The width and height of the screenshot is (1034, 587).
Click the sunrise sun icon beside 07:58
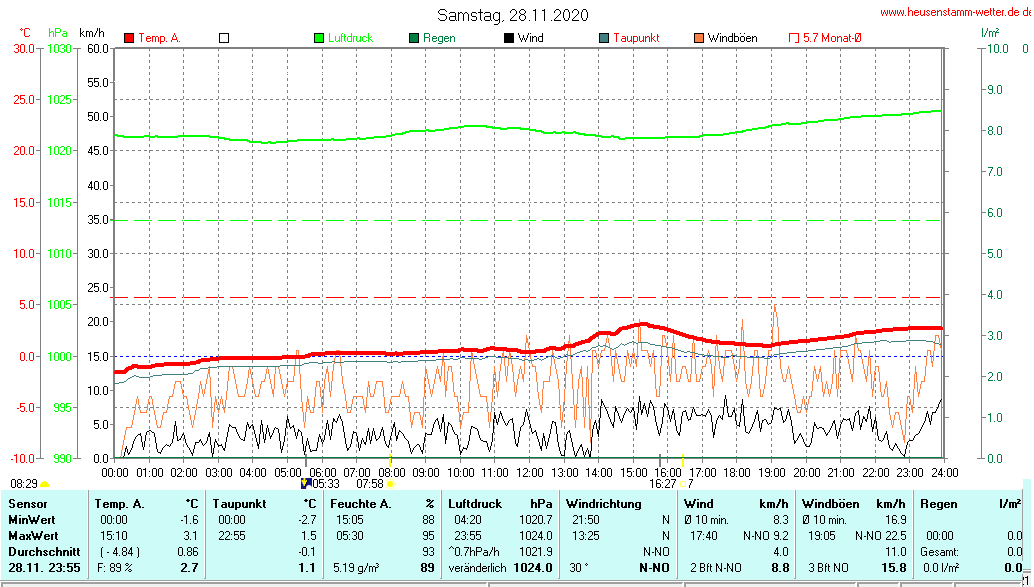[x=391, y=484]
